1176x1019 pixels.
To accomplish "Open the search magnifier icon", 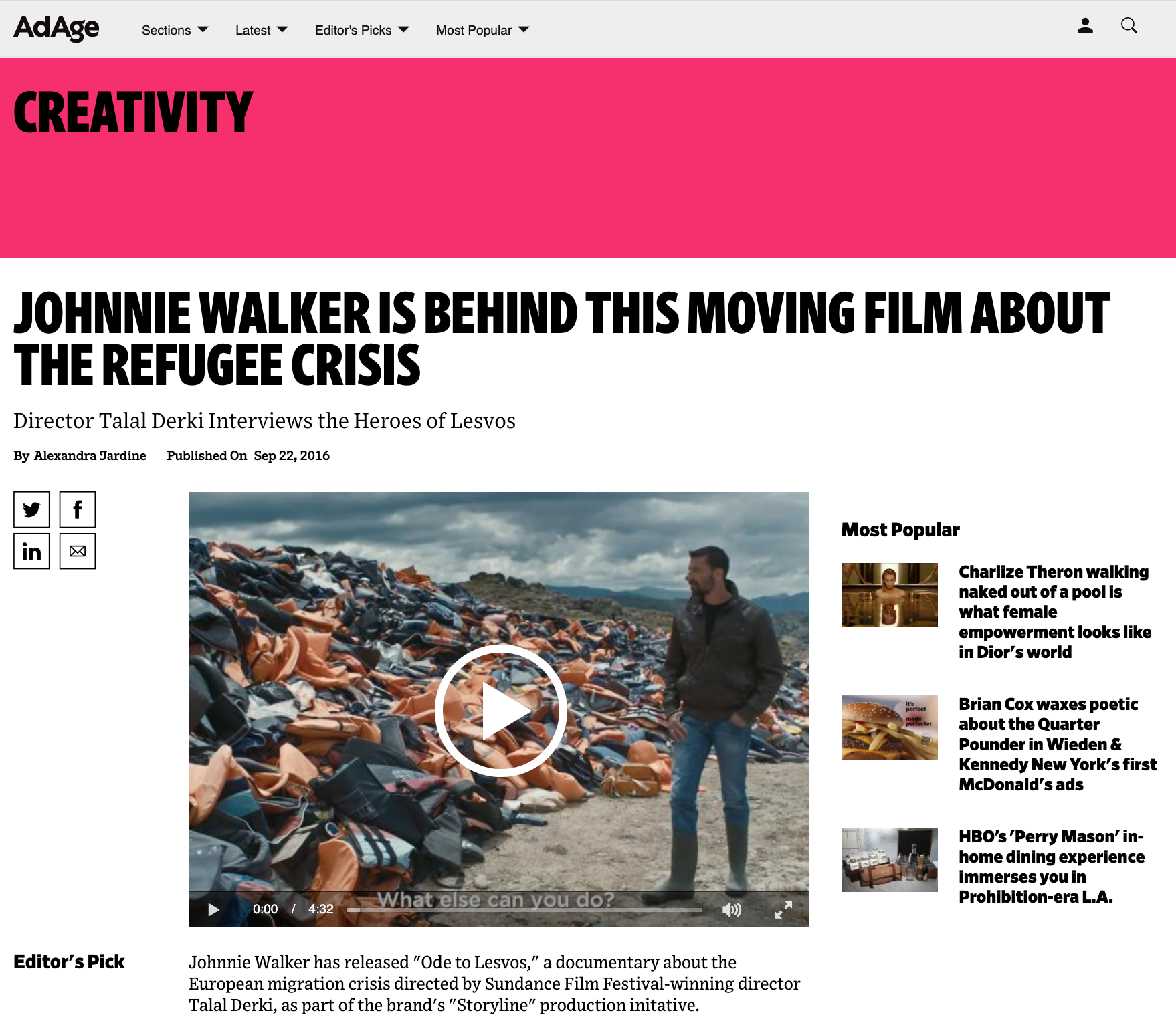I will click(x=1129, y=26).
